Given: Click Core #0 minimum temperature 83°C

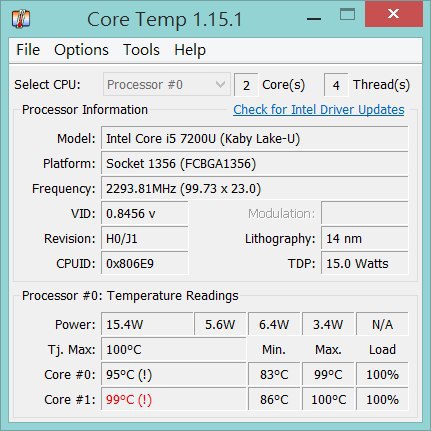Looking at the screenshot, I should click(x=274, y=374).
